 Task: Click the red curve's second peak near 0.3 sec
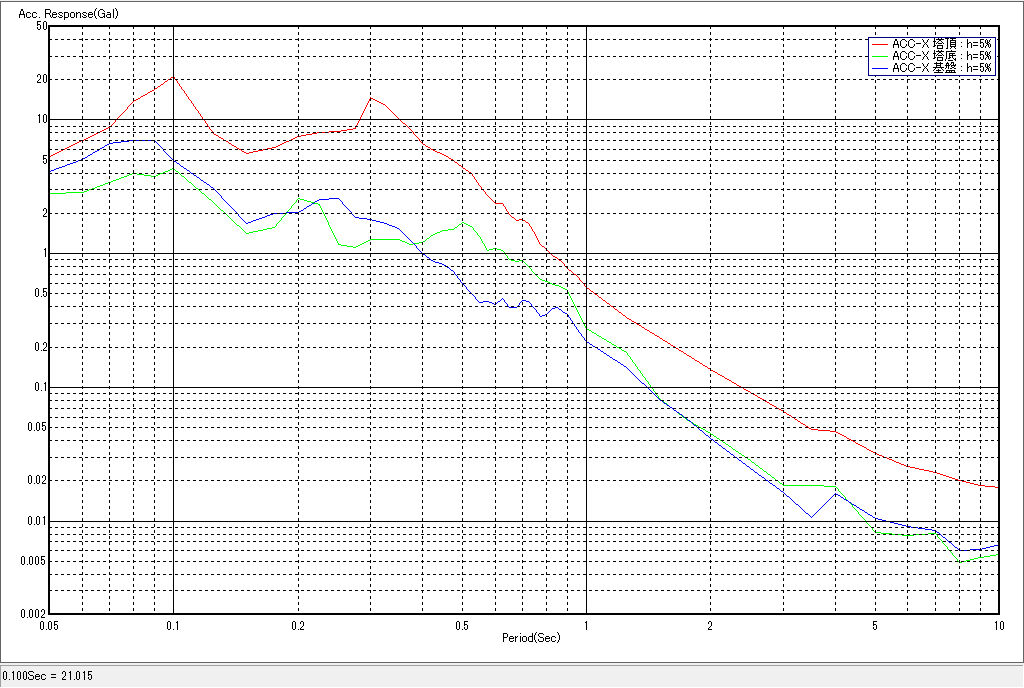(371, 98)
